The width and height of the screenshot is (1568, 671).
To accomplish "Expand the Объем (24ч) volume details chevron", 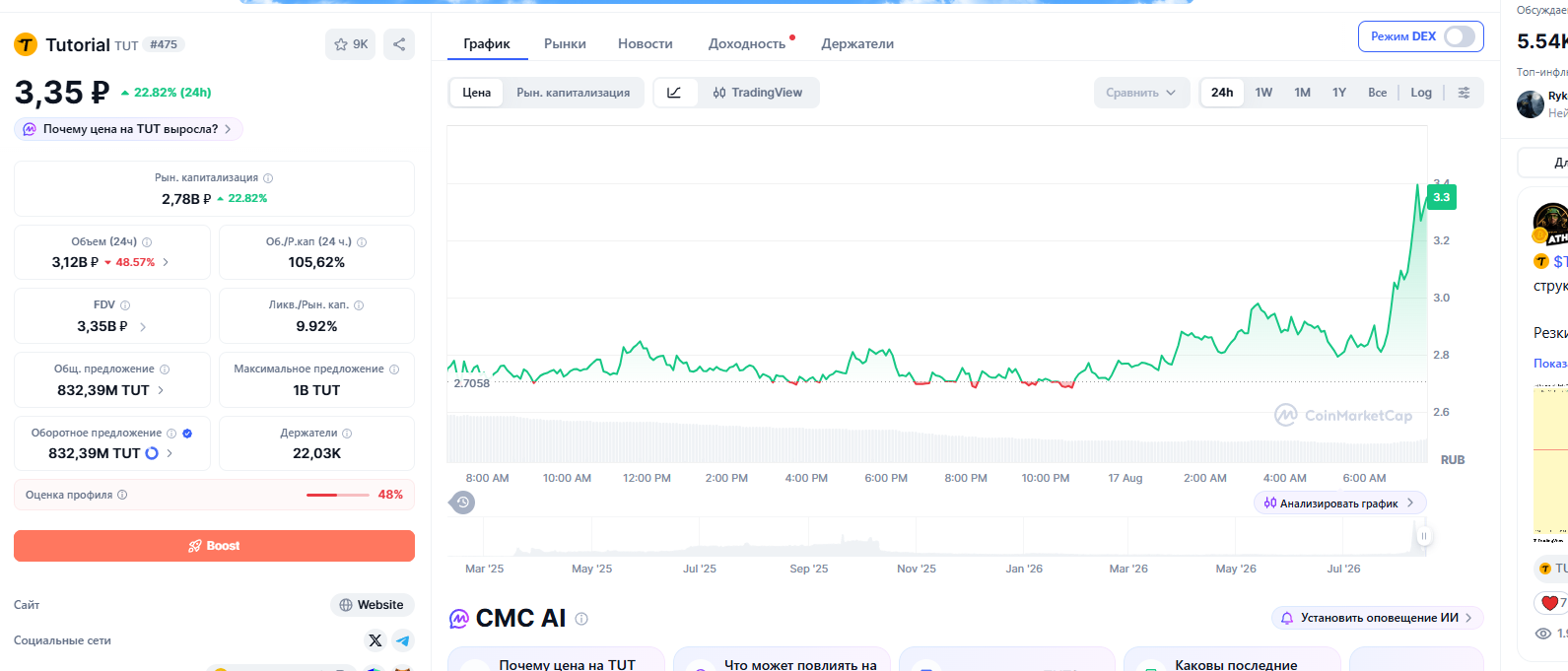I will pos(166,263).
